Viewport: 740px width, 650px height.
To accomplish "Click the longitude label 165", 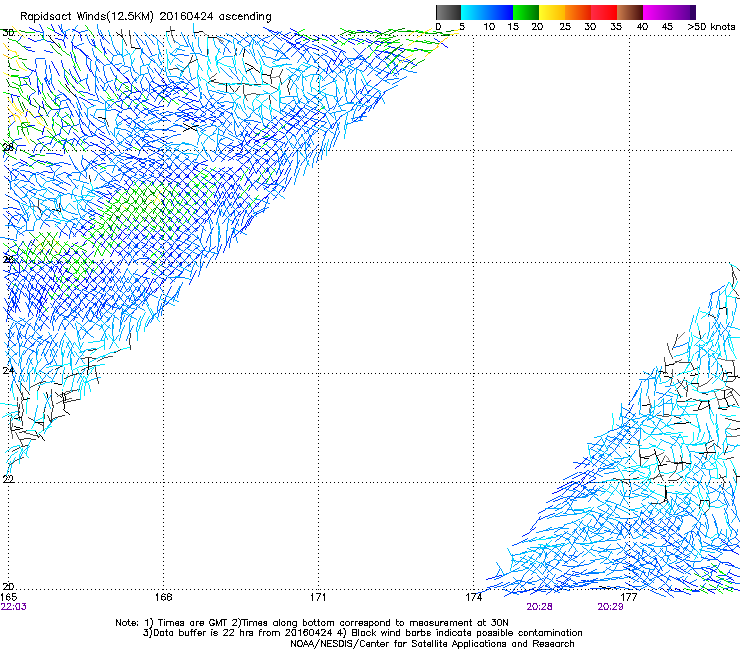I will coord(9,597).
